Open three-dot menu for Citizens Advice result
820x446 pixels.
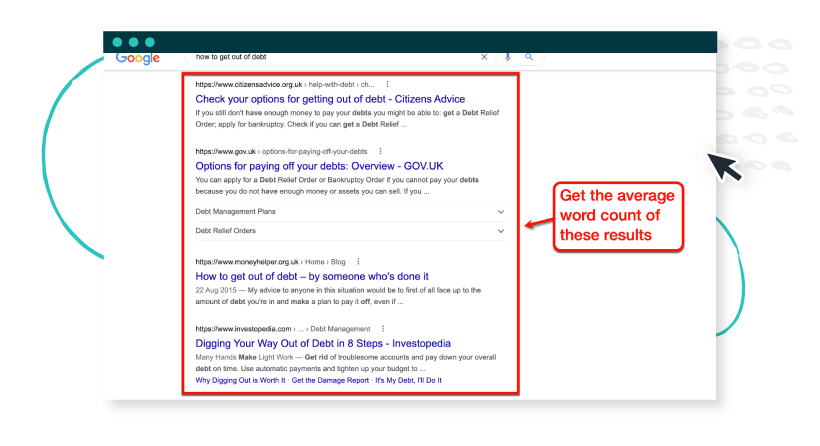tap(387, 84)
